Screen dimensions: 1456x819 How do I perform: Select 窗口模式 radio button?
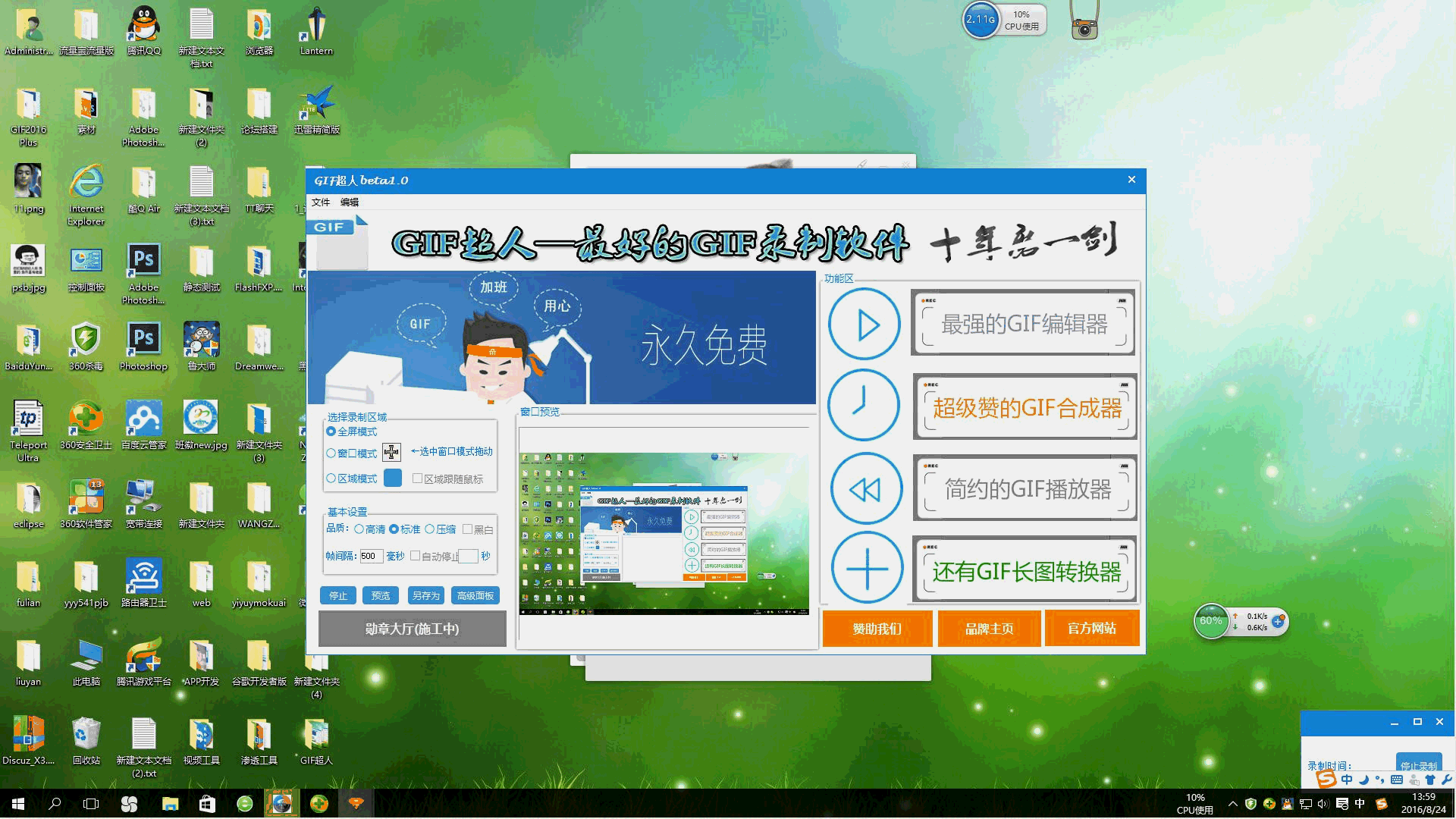[331, 453]
